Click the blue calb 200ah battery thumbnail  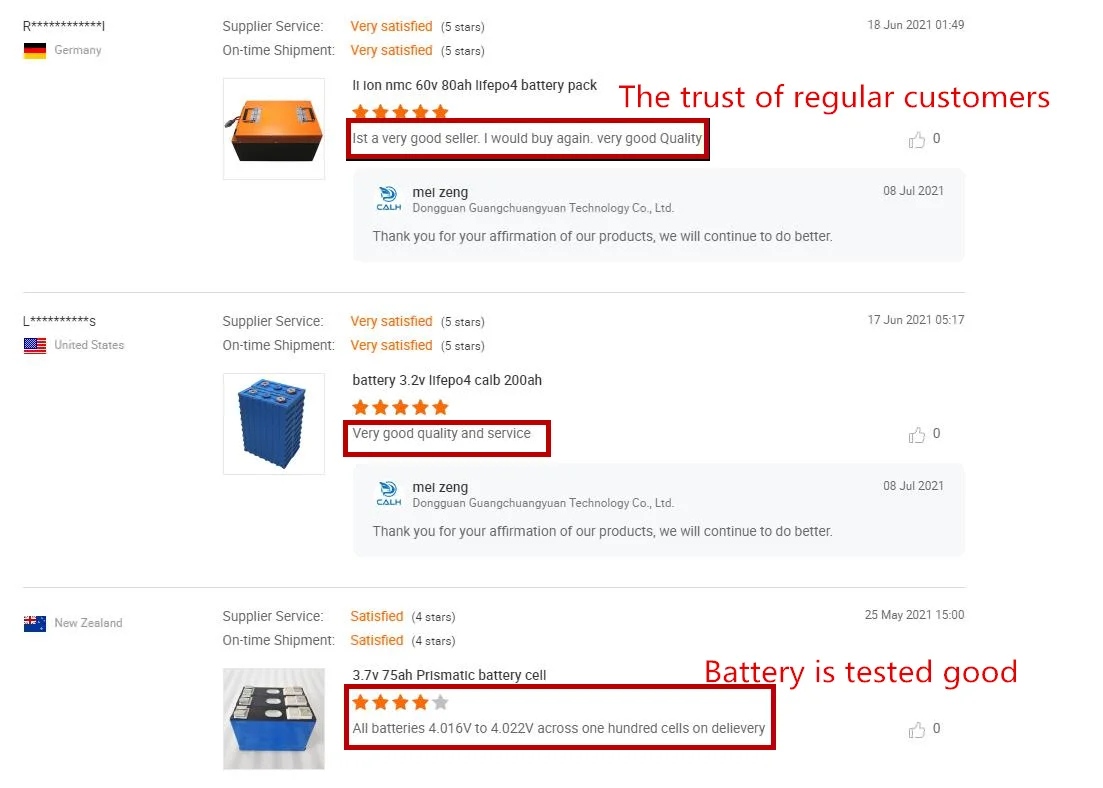click(274, 423)
